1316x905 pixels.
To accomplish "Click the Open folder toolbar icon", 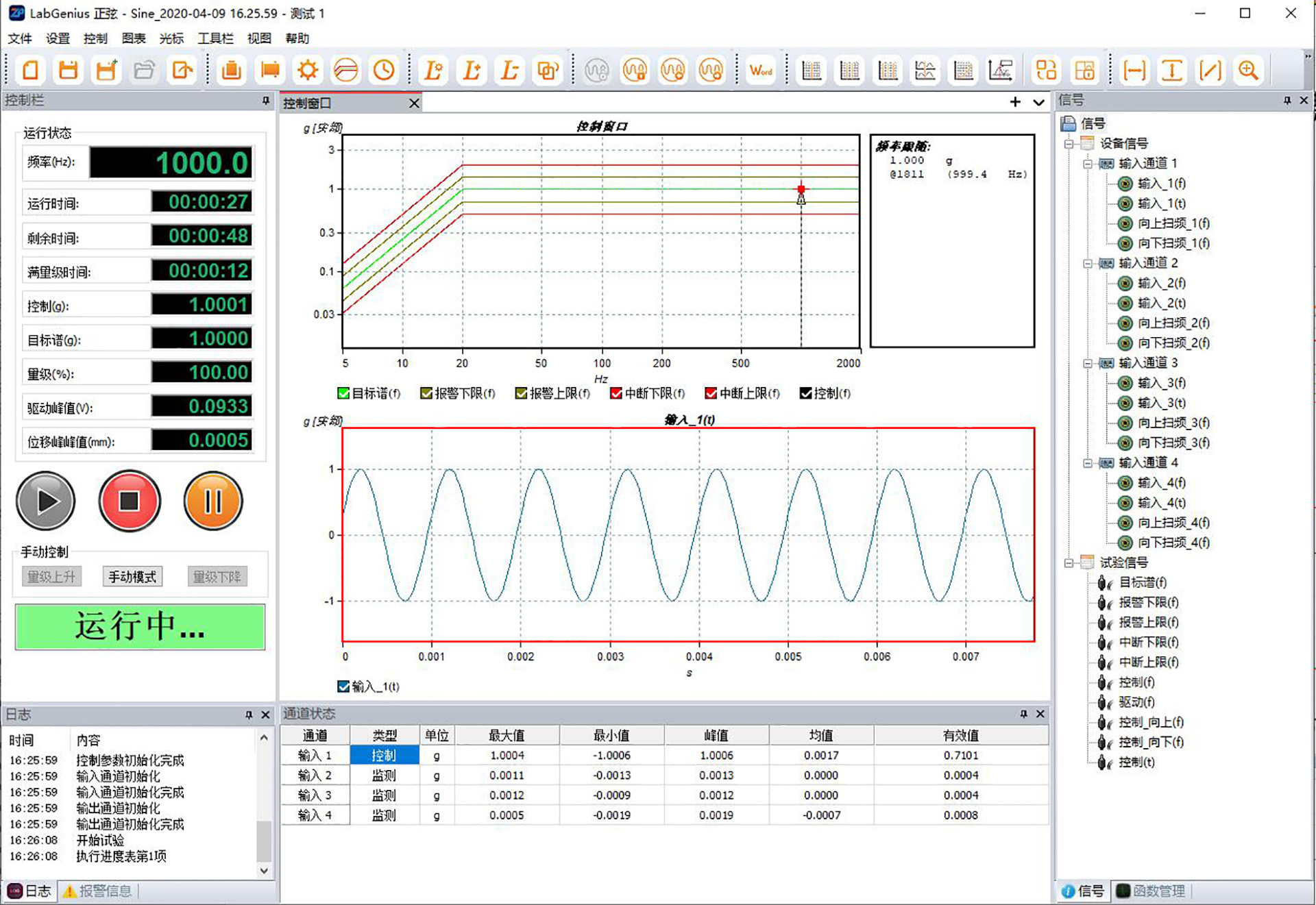I will [144, 70].
